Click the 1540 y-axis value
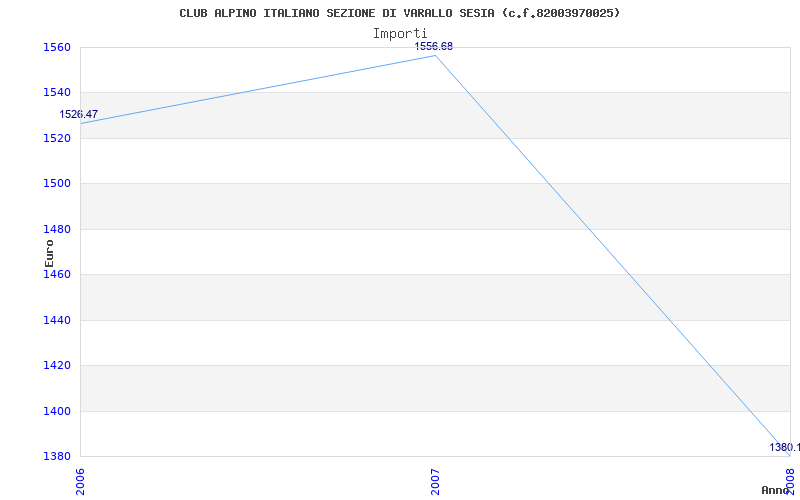Viewport: 800px width, 500px height. coord(56,92)
